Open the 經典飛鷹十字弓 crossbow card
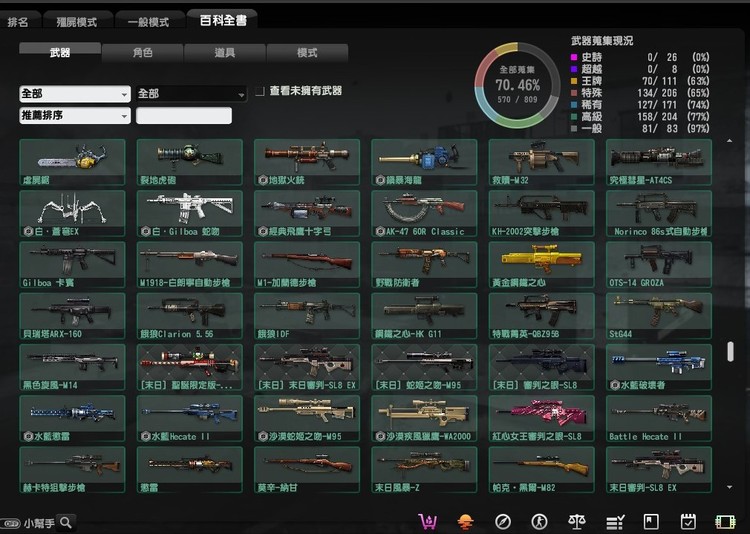The height and width of the screenshot is (534, 750). [307, 213]
